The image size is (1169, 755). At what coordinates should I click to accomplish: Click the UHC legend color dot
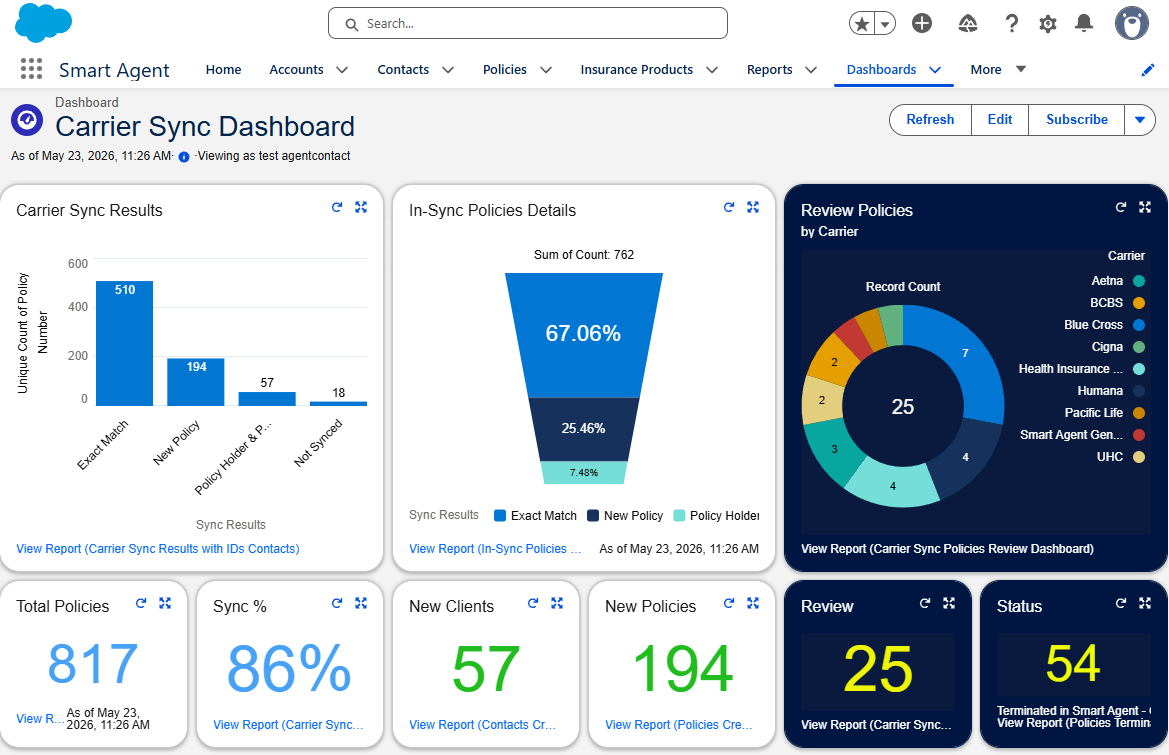1138,457
